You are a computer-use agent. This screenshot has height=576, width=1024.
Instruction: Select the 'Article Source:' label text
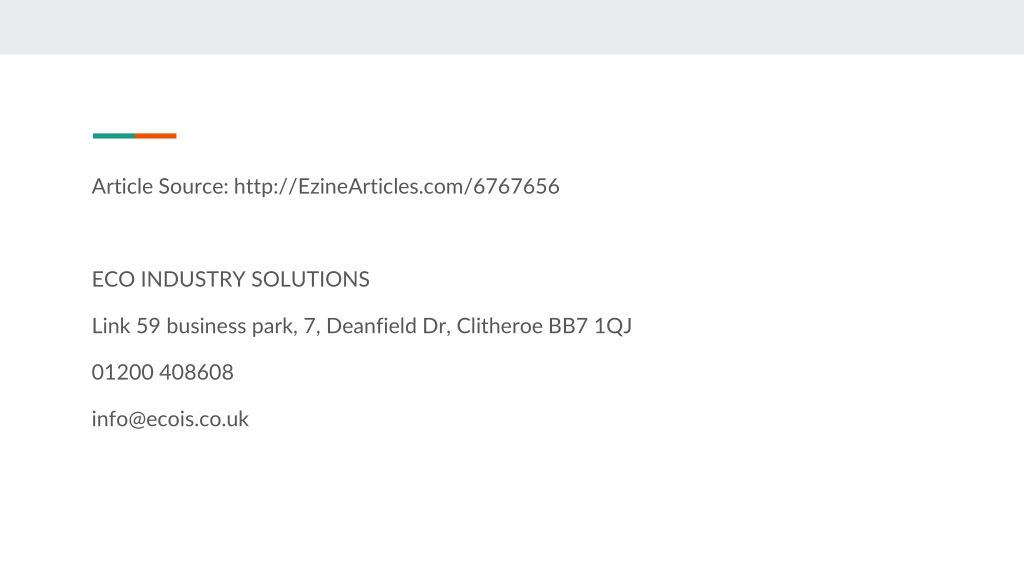tap(160, 187)
